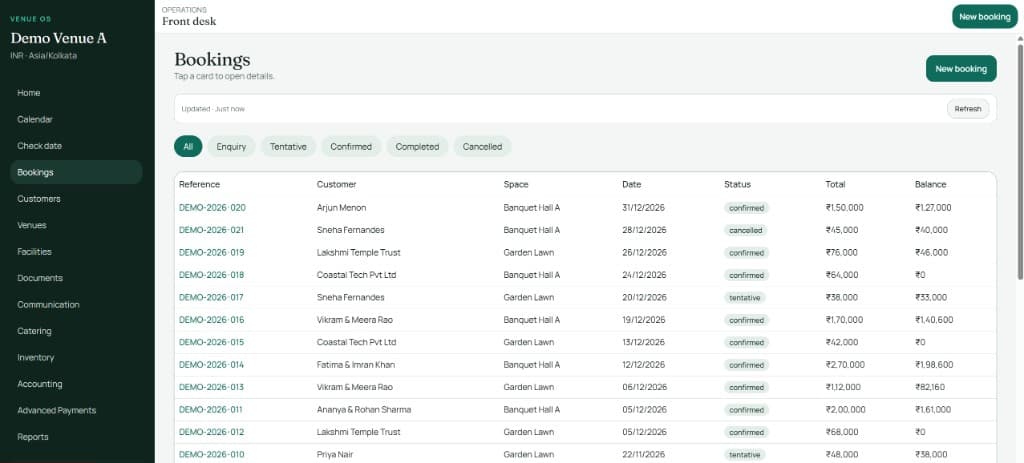
Task: Open booking DEMO-2026-016
Action: point(212,320)
